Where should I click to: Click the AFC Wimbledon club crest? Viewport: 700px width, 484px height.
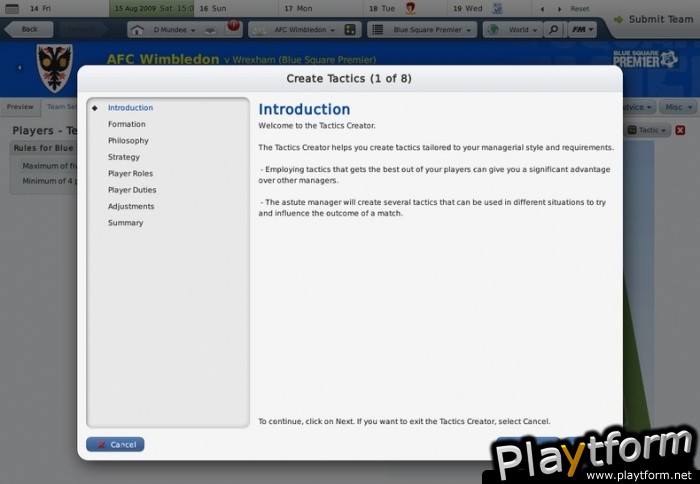tap(54, 68)
